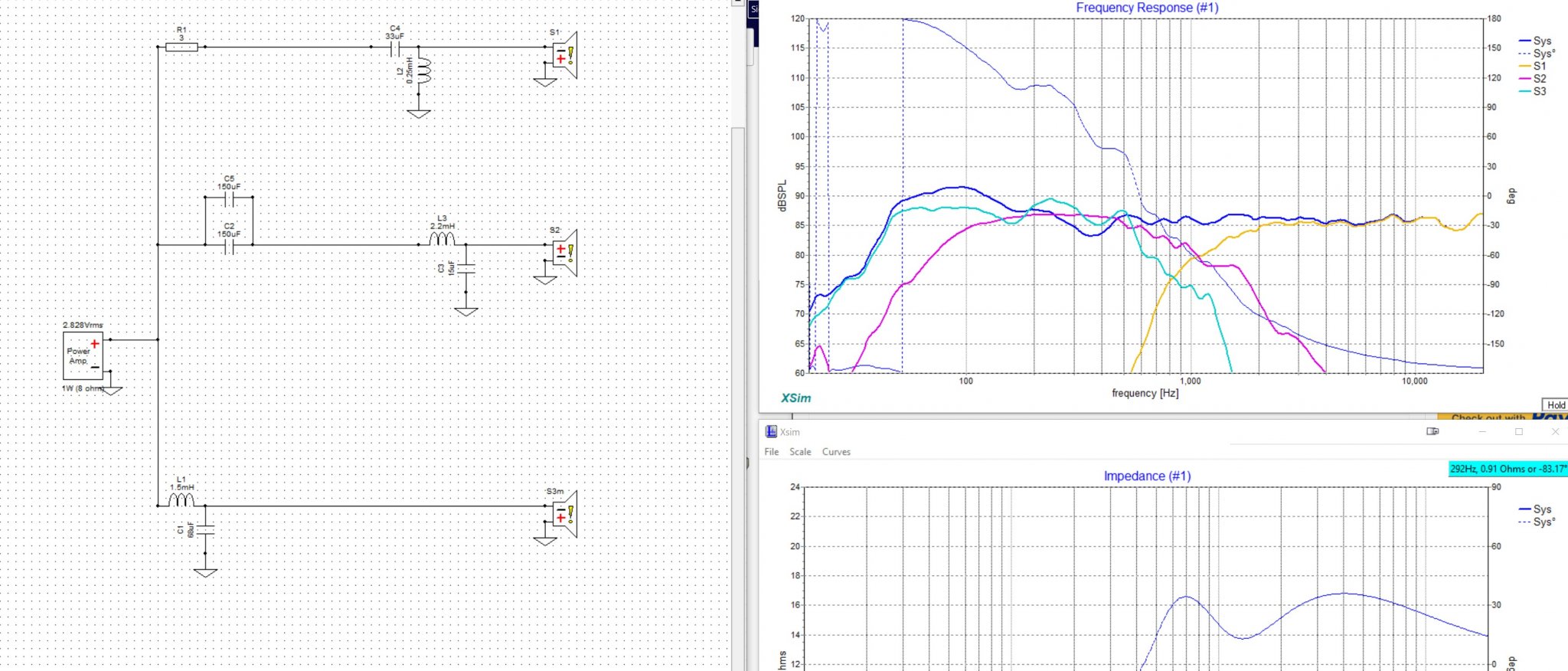1568x671 pixels.
Task: Click the '1W (8 ohm)' label below amp
Action: click(83, 388)
